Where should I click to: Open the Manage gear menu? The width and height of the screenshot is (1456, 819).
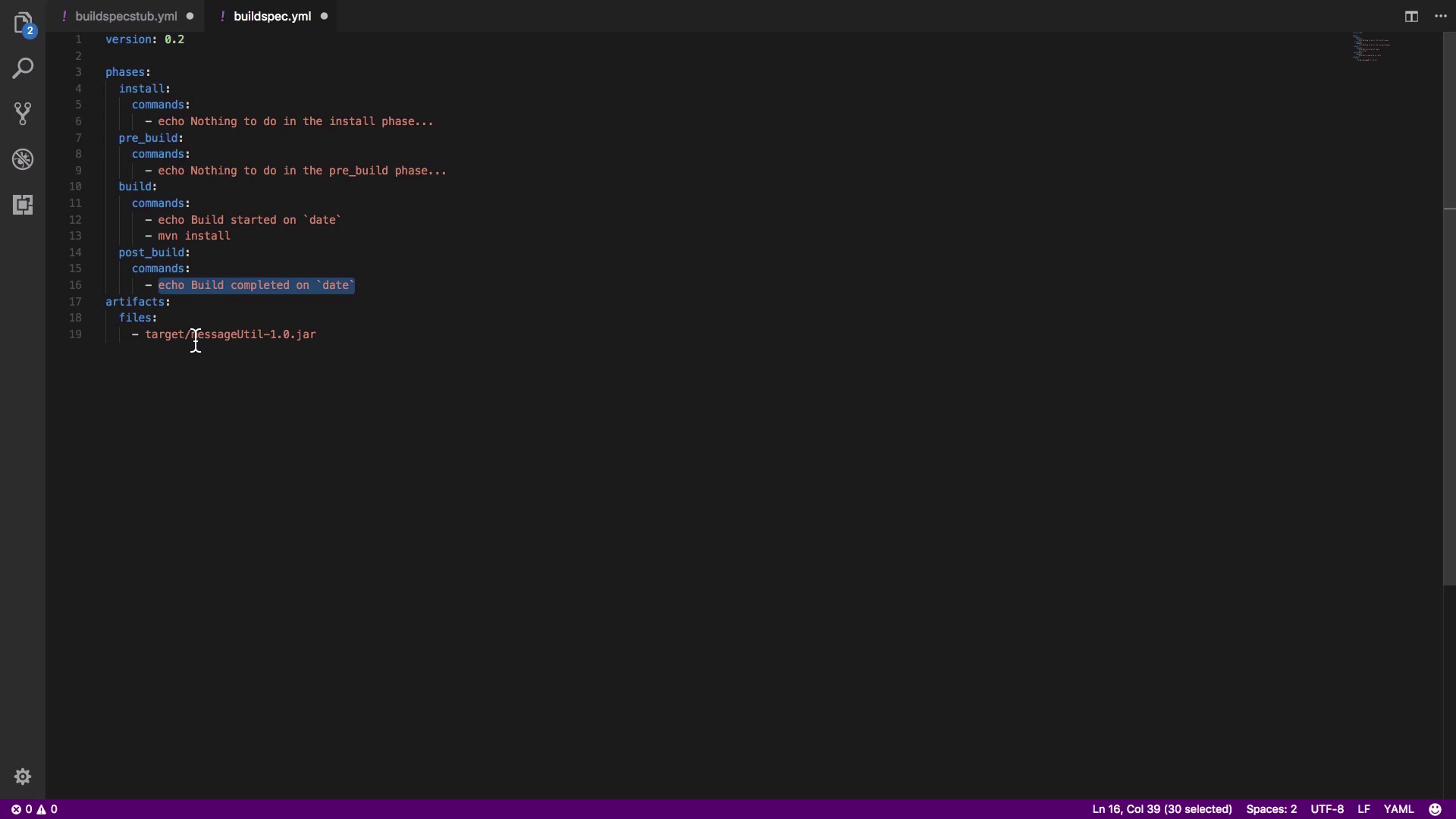(23, 777)
